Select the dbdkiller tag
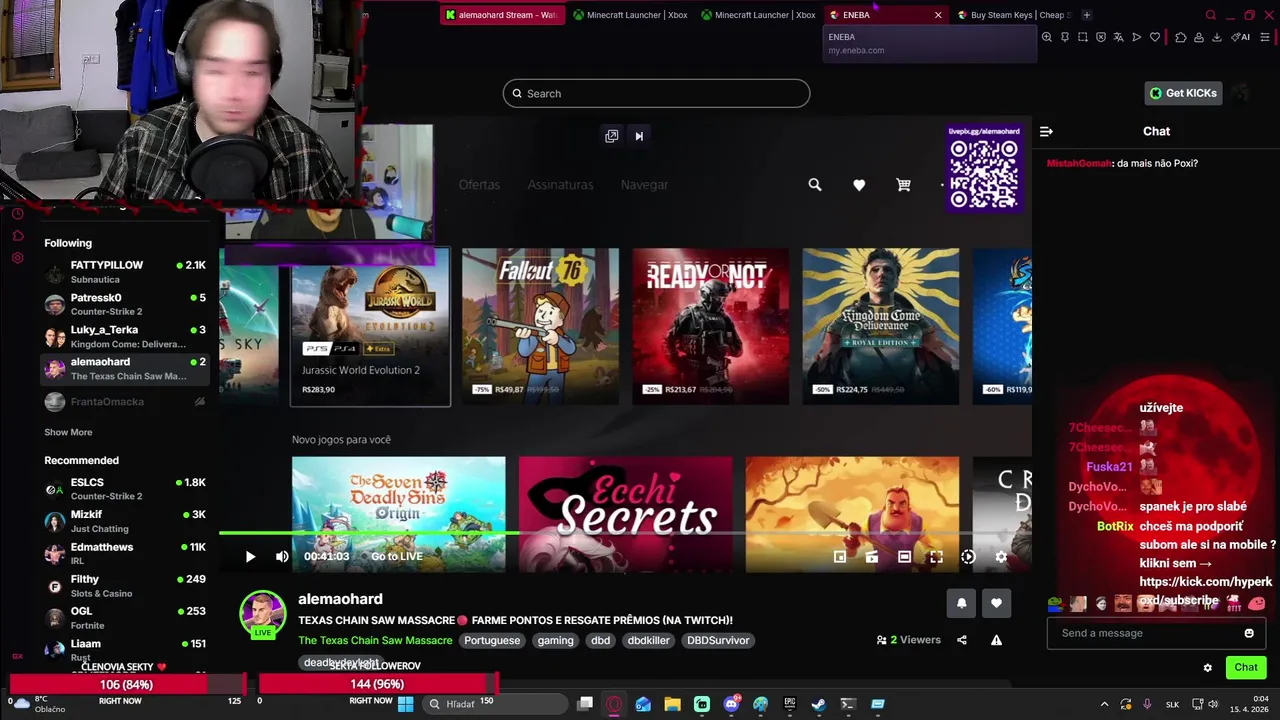1280x720 pixels. [648, 640]
